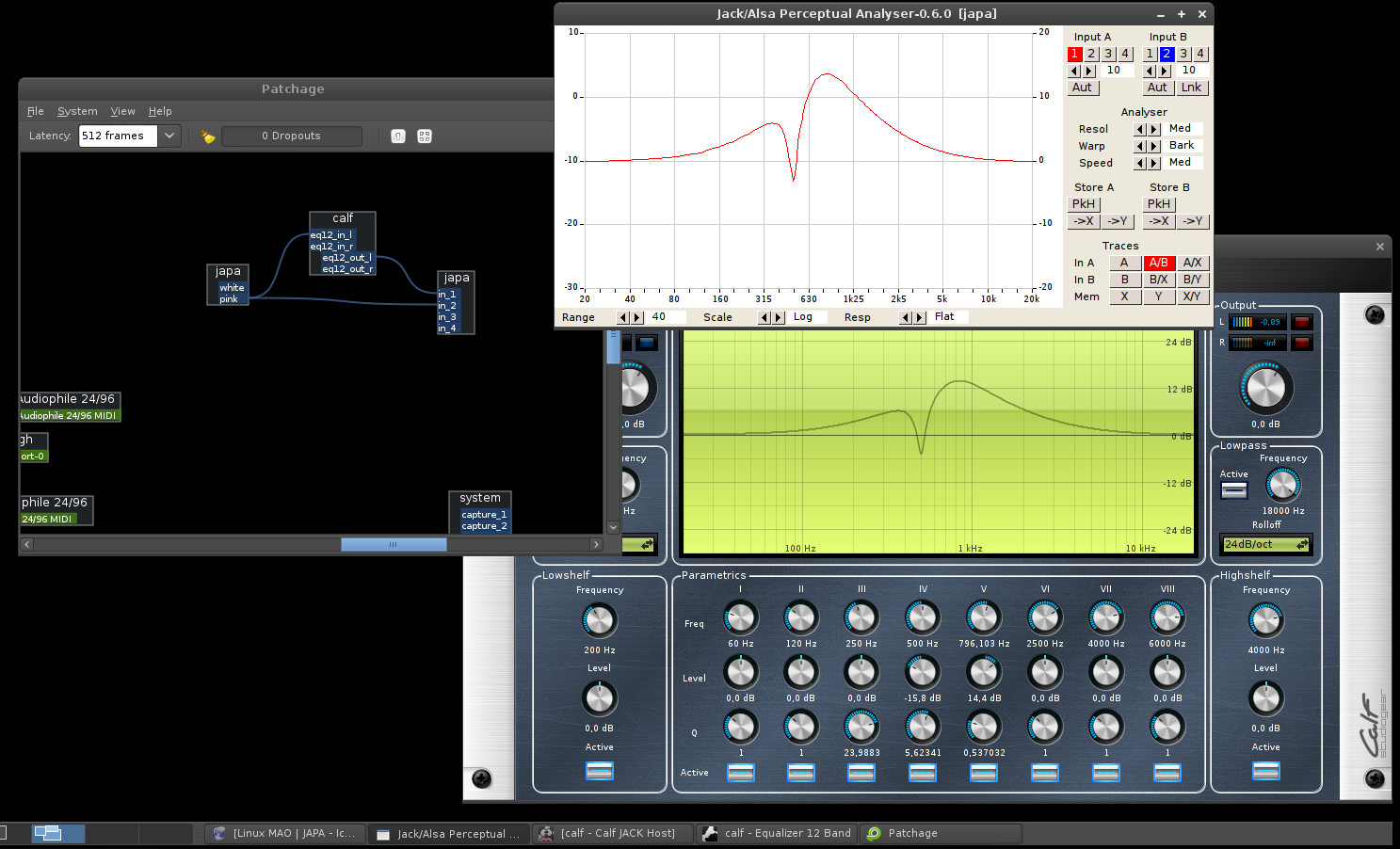Viewport: 1400px width, 849px height.
Task: Click the zoom normal size icon in Patchage
Action: tap(398, 136)
